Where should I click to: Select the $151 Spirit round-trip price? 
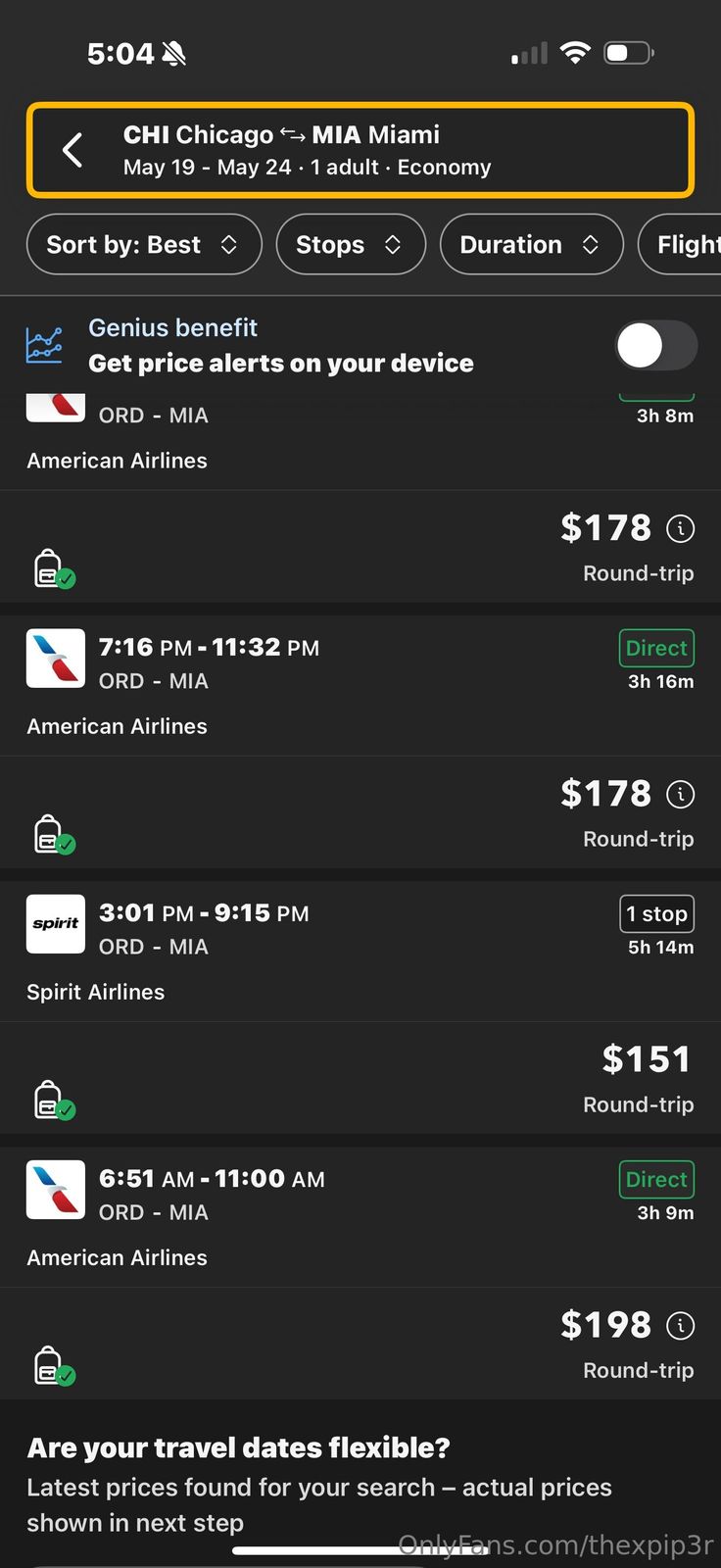pyautogui.click(x=646, y=1060)
